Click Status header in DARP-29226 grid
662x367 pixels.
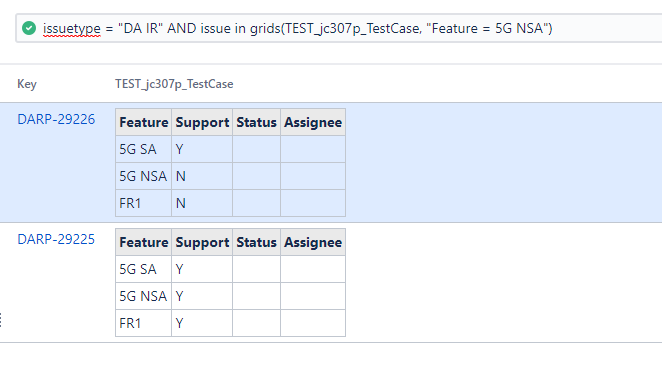(256, 122)
